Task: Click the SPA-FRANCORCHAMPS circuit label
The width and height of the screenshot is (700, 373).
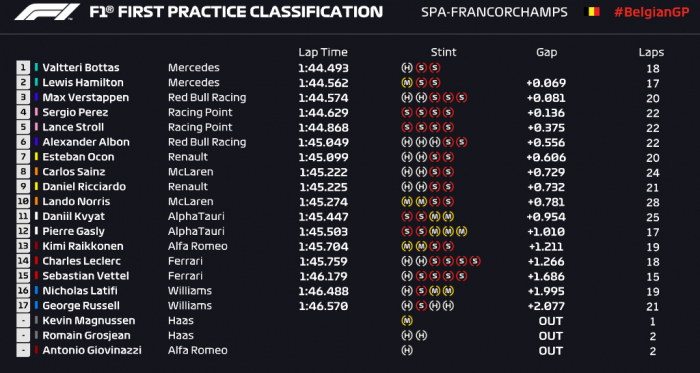Action: (495, 12)
